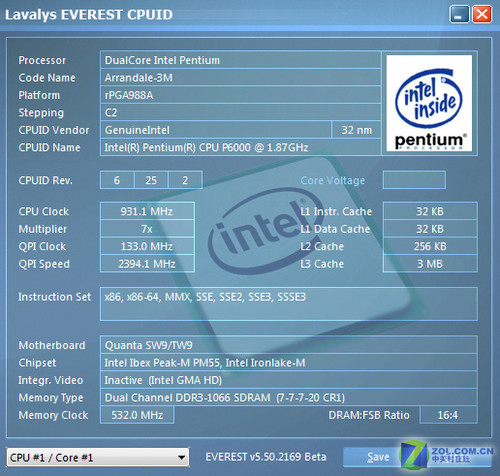The height and width of the screenshot is (476, 500).
Task: Click the 256 KB L2 Cache value
Action: 430,246
